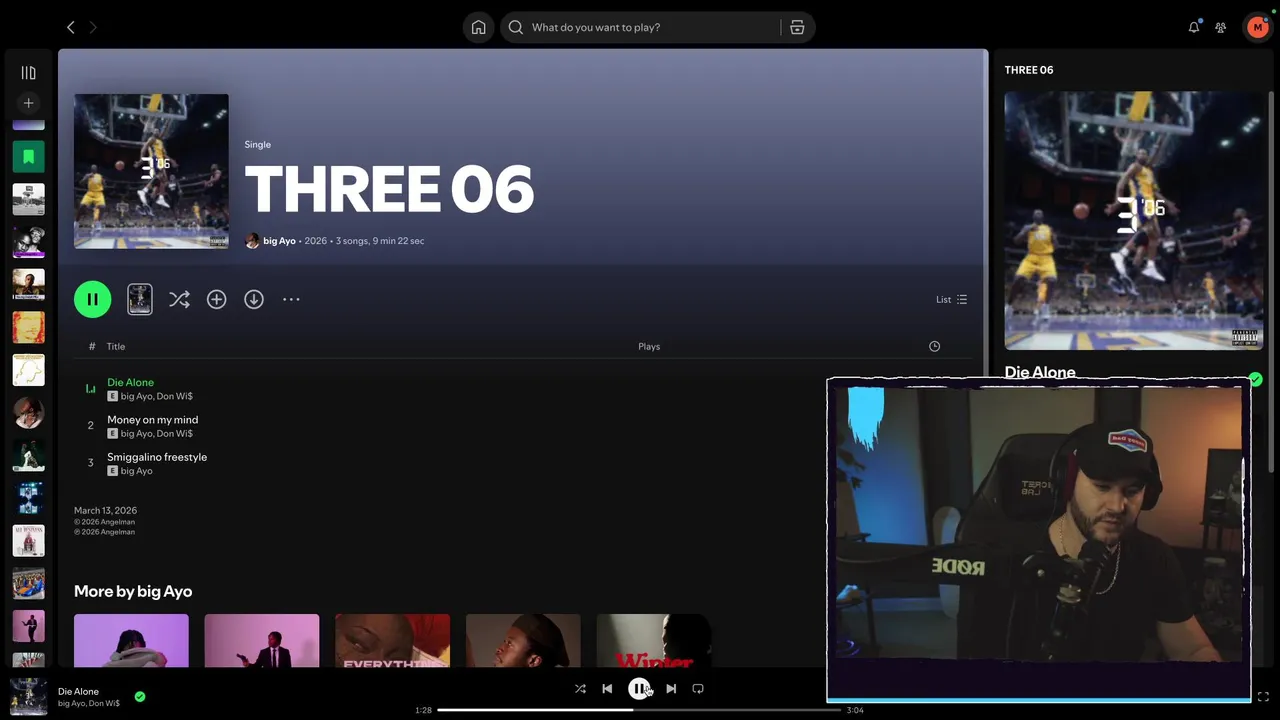The width and height of the screenshot is (1280, 720).
Task: Toggle repeat in the player bar
Action: (698, 689)
